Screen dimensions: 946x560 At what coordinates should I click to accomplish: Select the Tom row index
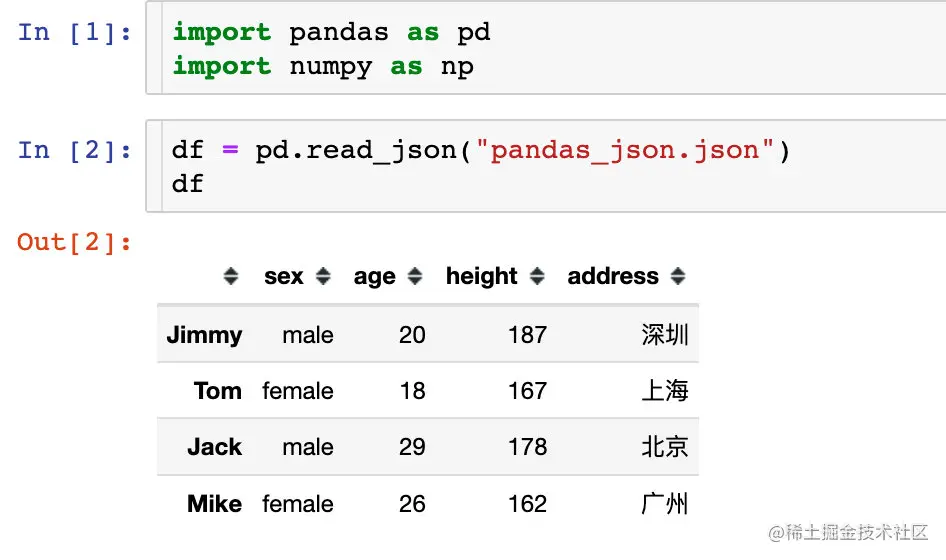(218, 391)
